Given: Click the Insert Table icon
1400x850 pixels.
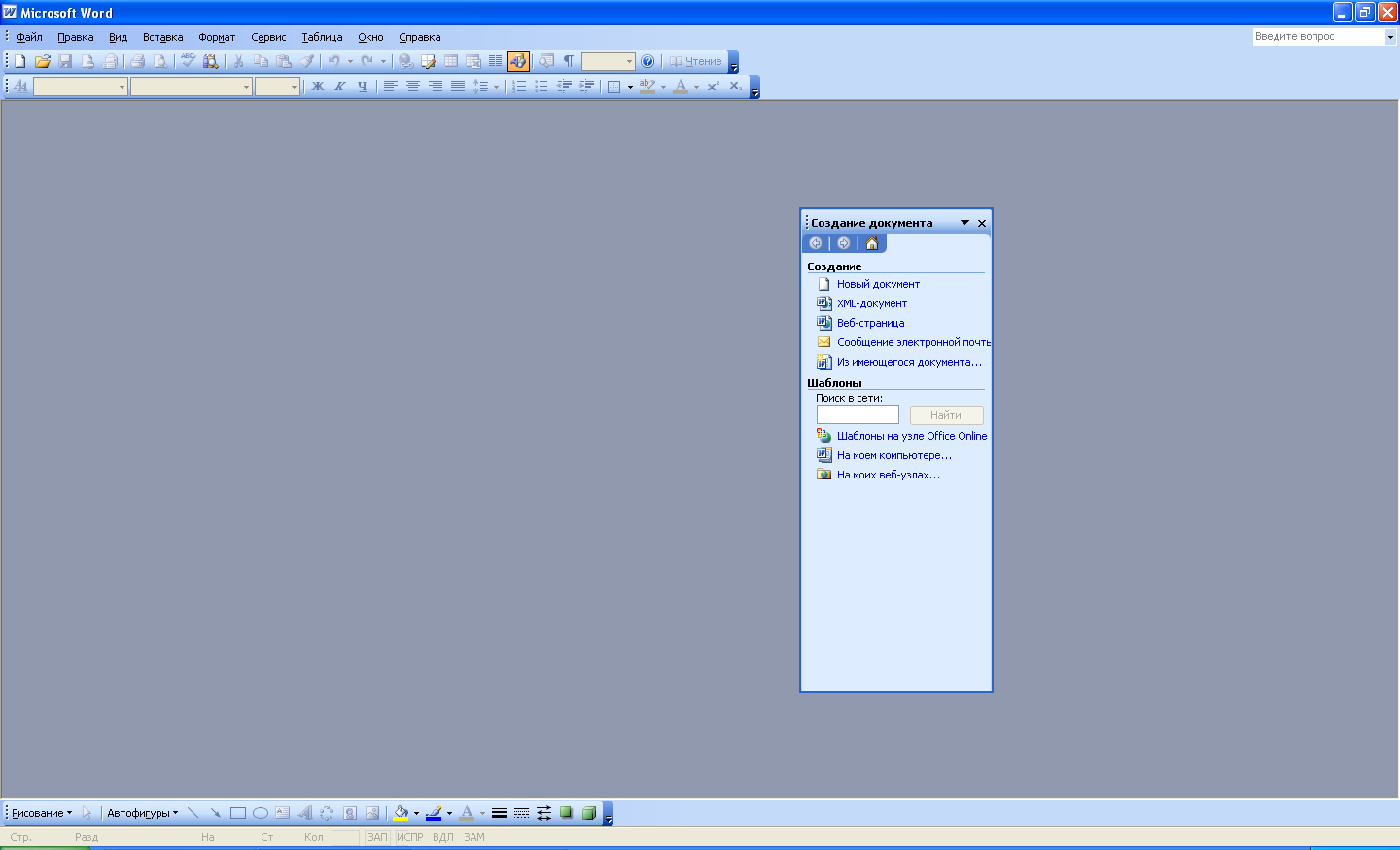Looking at the screenshot, I should pos(450,61).
